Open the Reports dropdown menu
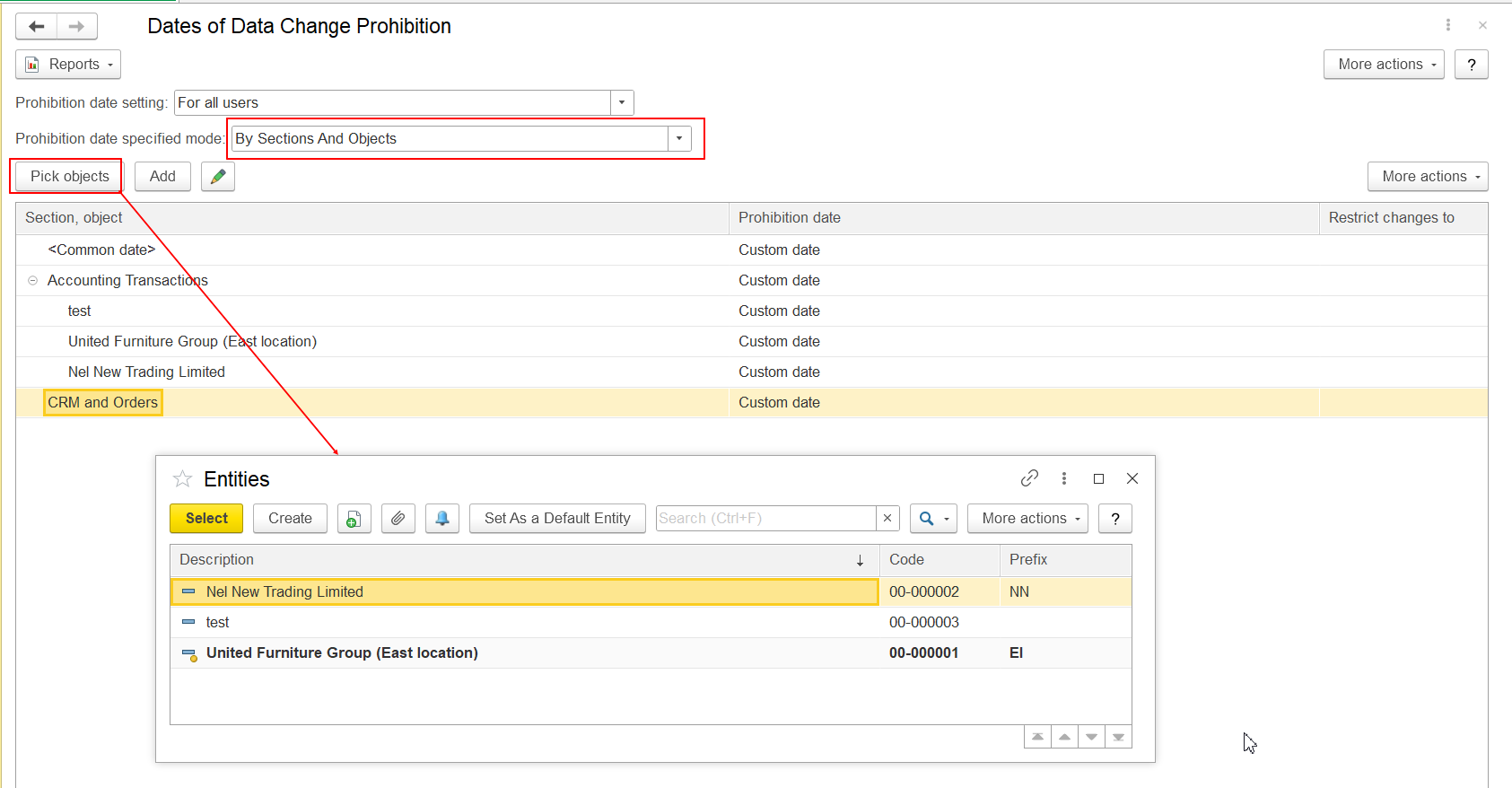The height and width of the screenshot is (788, 1512). point(68,65)
